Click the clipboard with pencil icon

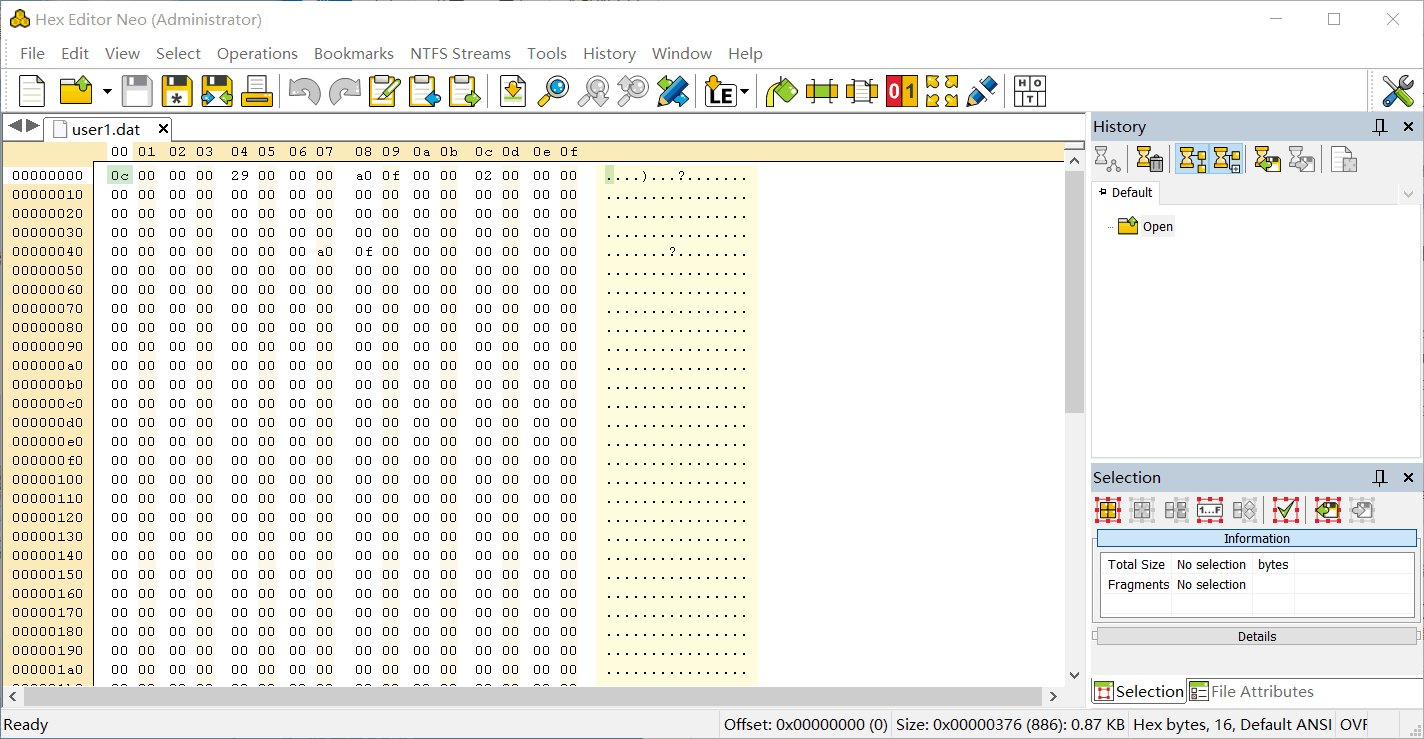384,91
